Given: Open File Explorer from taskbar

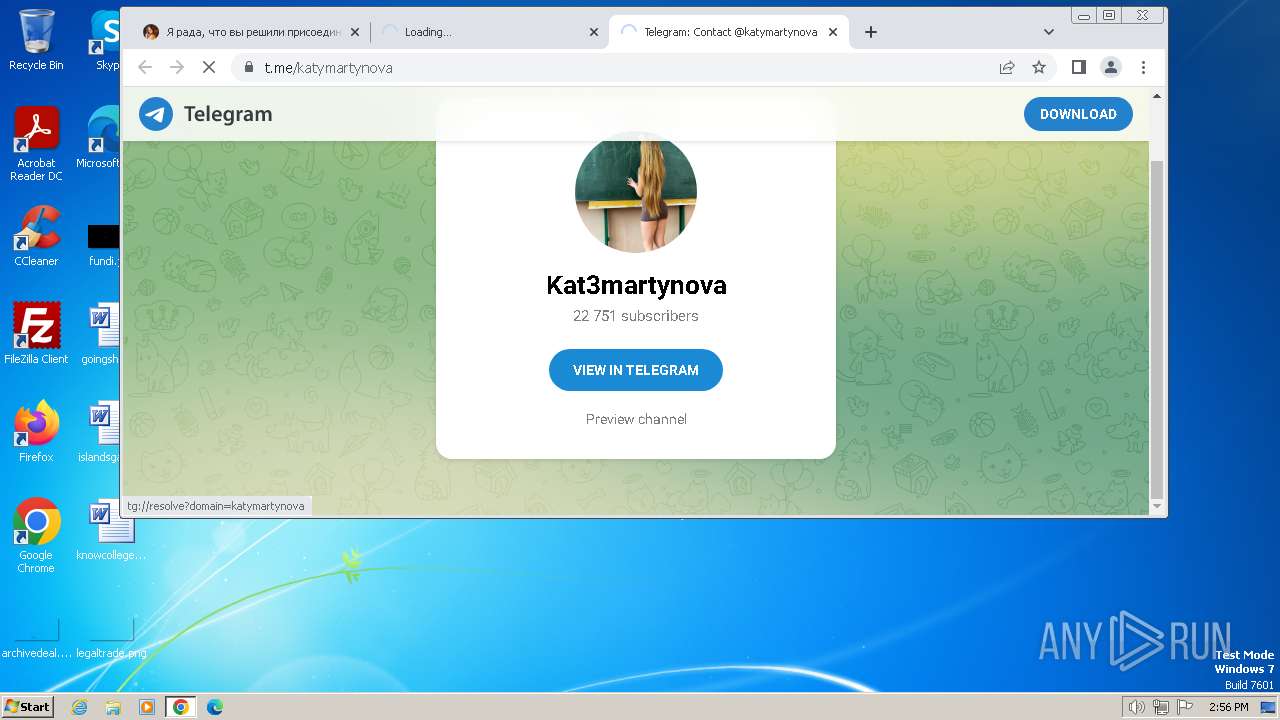Looking at the screenshot, I should pos(113,707).
